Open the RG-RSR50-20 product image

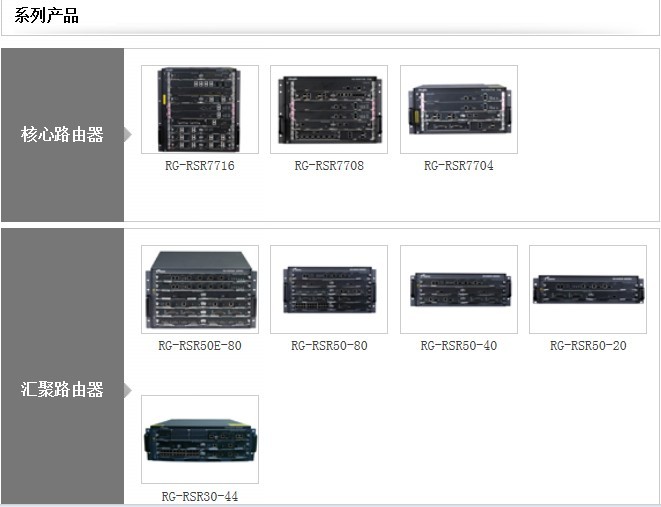pos(588,290)
